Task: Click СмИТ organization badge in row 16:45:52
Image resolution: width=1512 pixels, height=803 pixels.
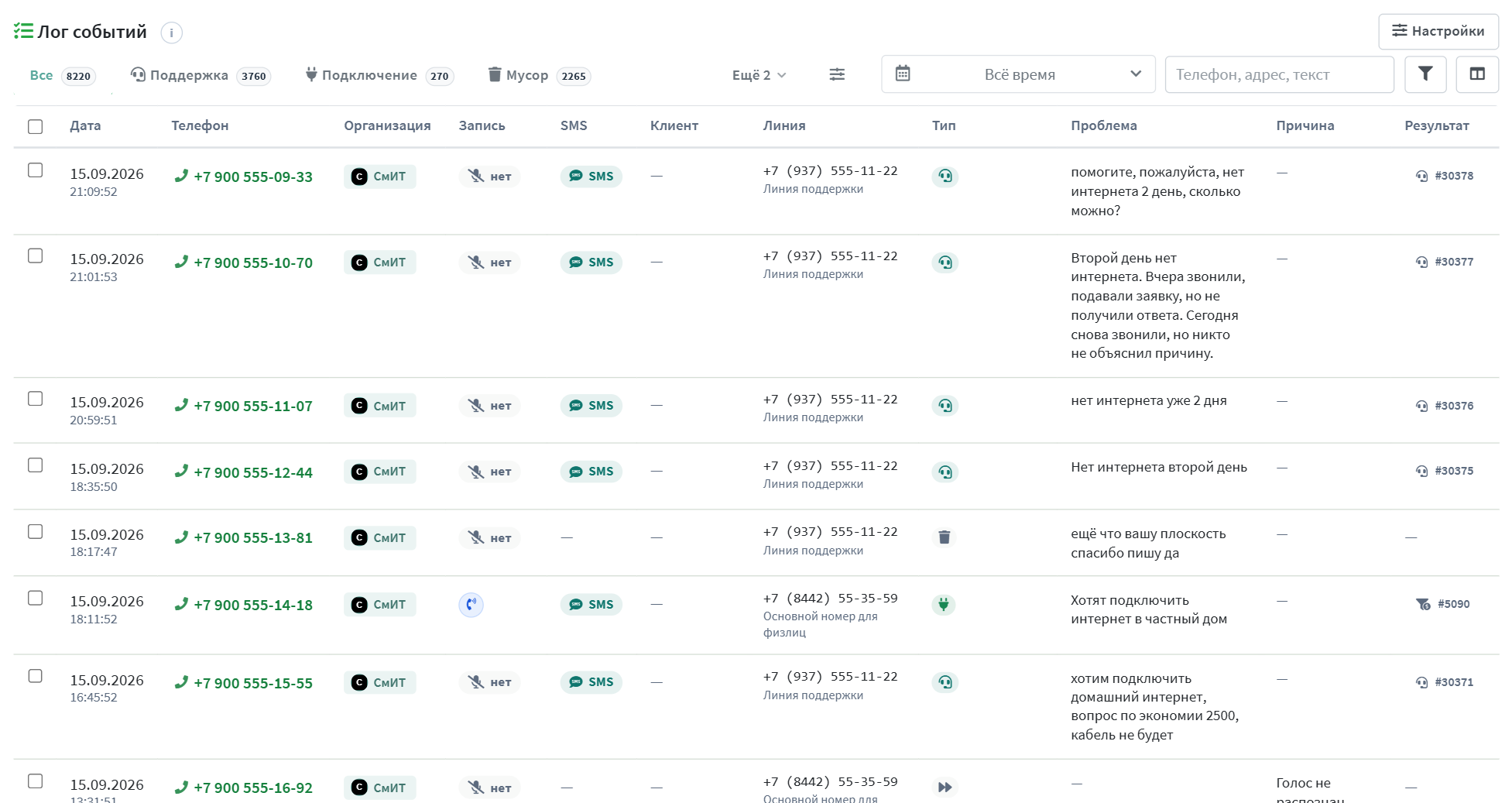Action: tap(380, 682)
